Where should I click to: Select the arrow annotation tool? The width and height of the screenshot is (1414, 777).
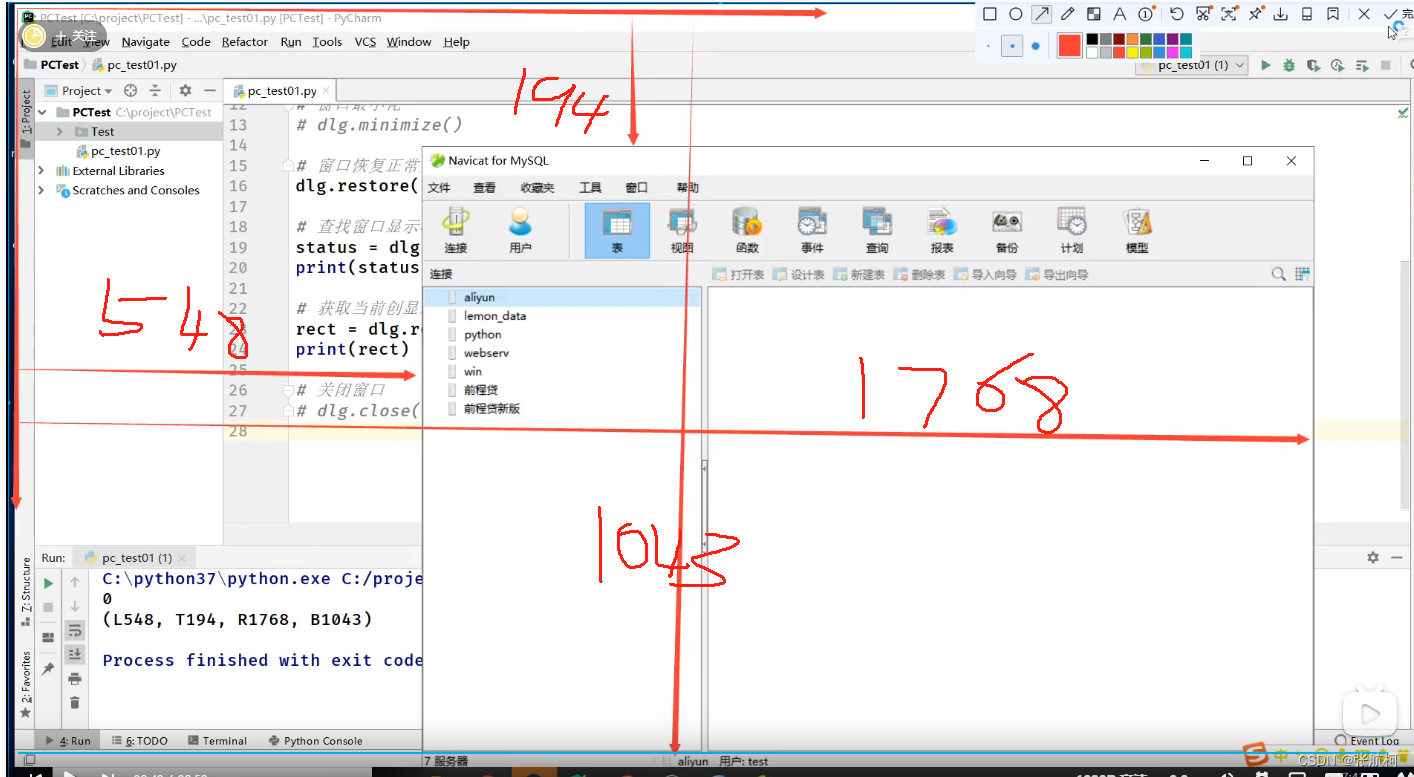pyautogui.click(x=1042, y=14)
